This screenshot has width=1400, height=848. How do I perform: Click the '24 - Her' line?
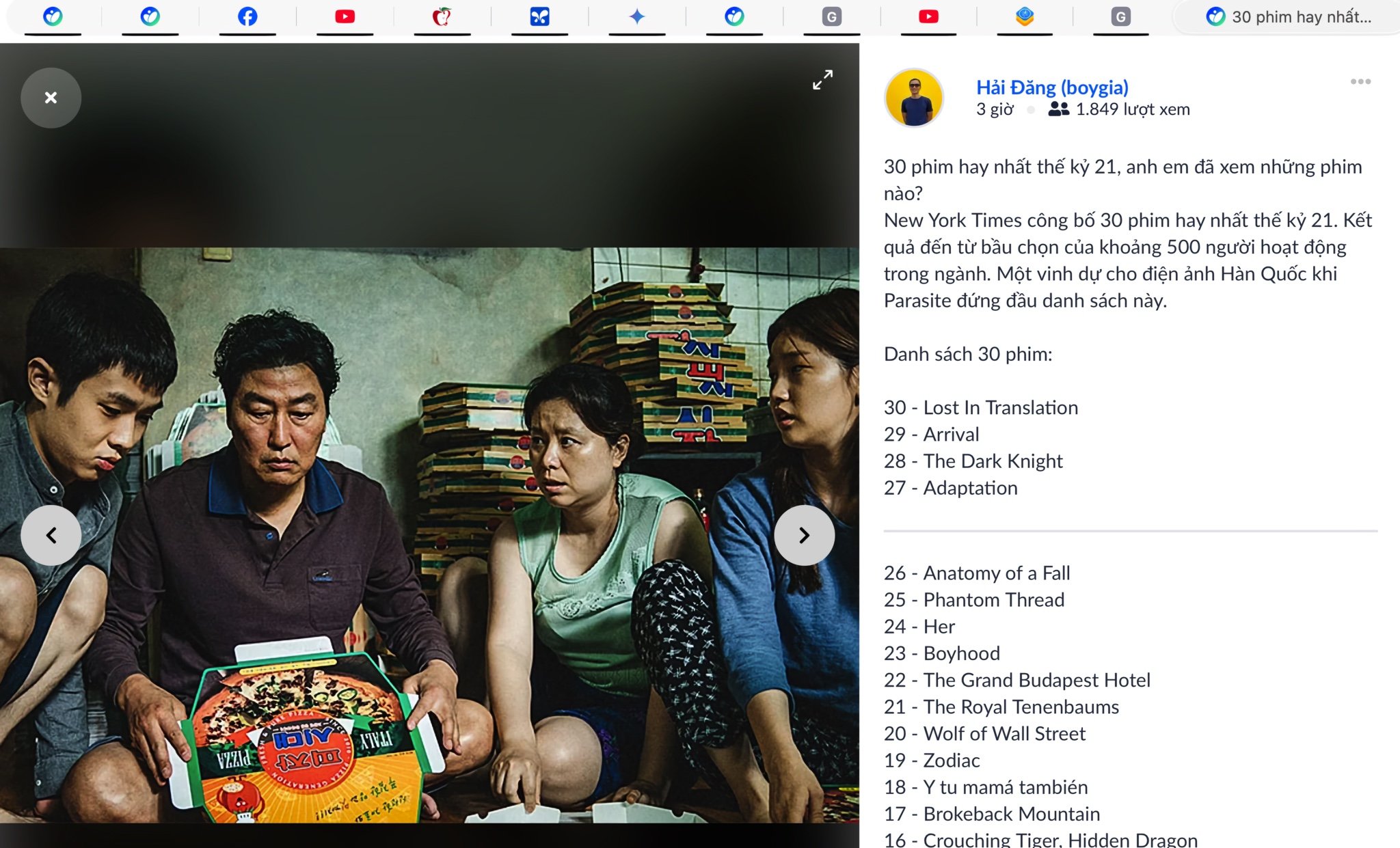(919, 627)
